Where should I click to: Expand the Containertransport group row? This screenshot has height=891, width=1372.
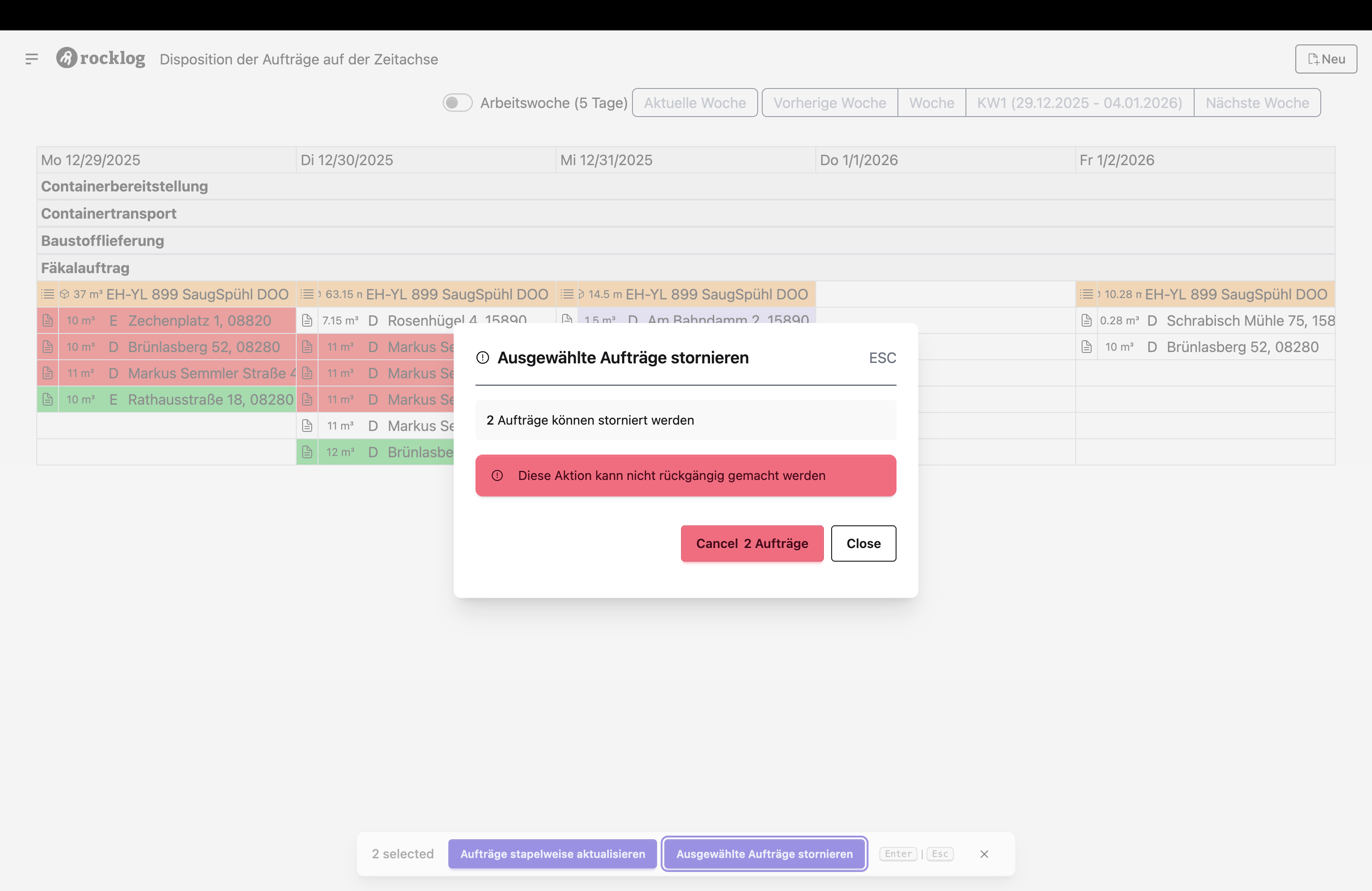point(108,213)
